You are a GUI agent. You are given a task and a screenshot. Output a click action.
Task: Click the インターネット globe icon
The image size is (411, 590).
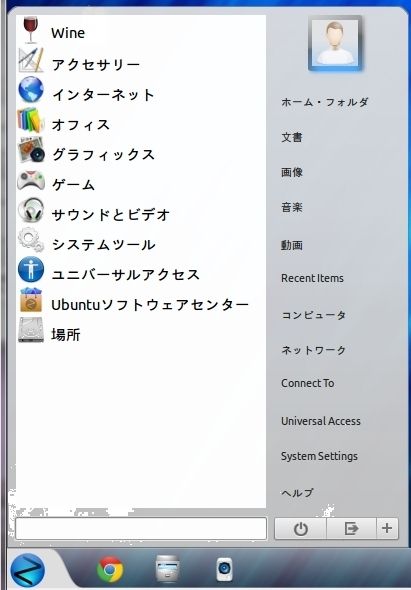[x=31, y=90]
